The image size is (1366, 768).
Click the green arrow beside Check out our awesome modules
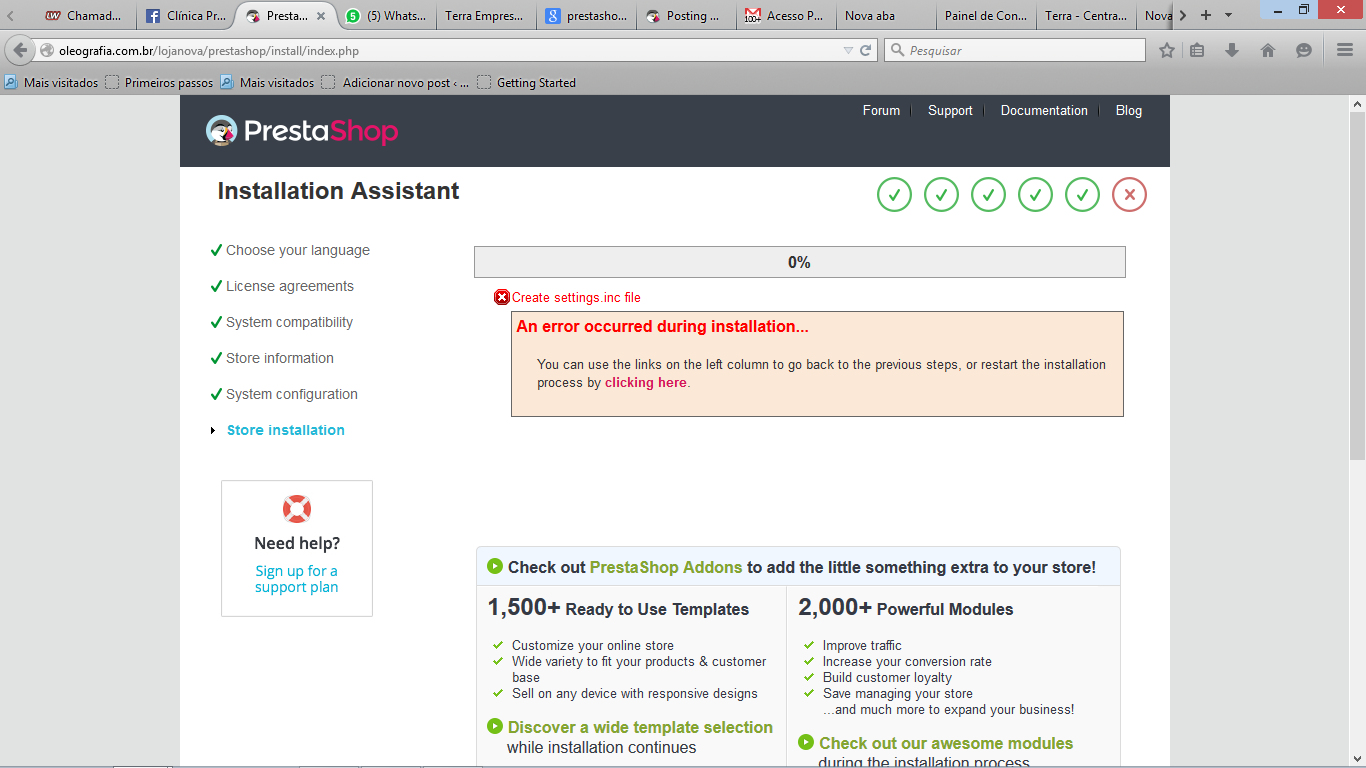coord(806,743)
